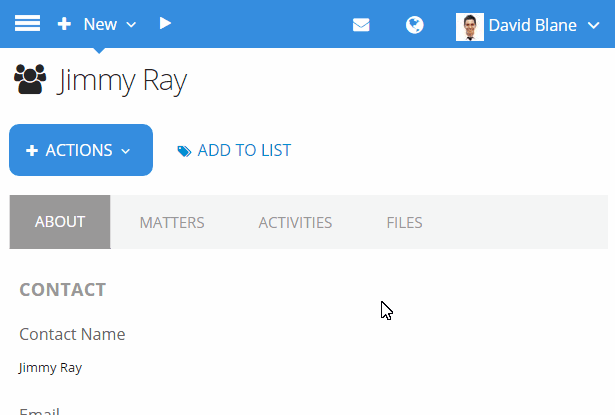The image size is (615, 415).
Task: Click the Jimmy Ray page title
Action: click(x=123, y=81)
